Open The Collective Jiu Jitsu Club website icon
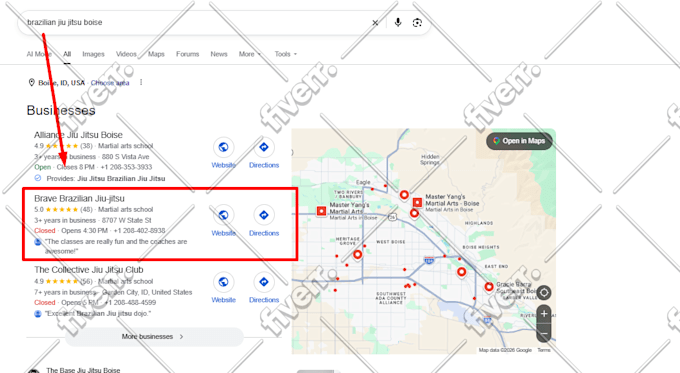The height and width of the screenshot is (373, 680). click(x=223, y=282)
